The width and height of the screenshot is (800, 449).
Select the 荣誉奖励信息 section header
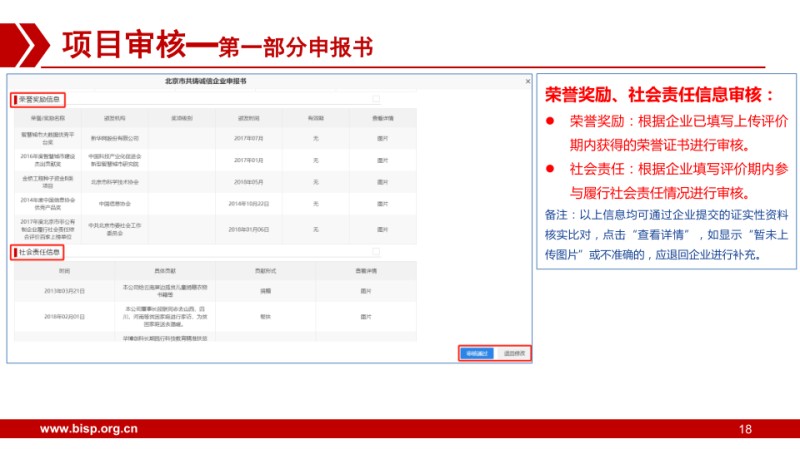40,100
